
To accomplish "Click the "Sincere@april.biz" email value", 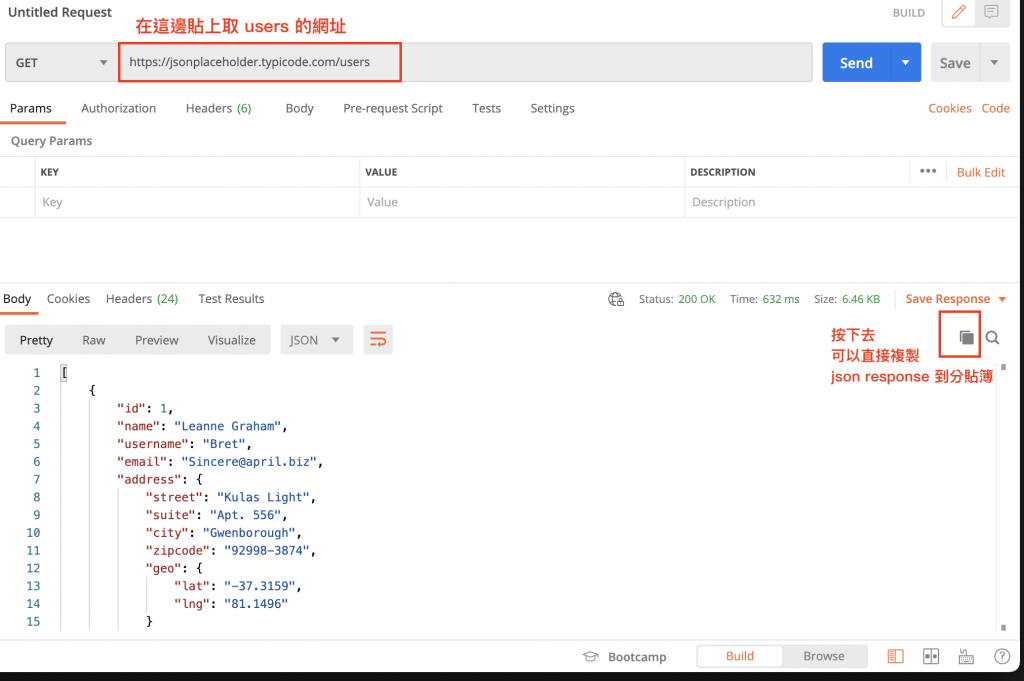I will [x=249, y=462].
